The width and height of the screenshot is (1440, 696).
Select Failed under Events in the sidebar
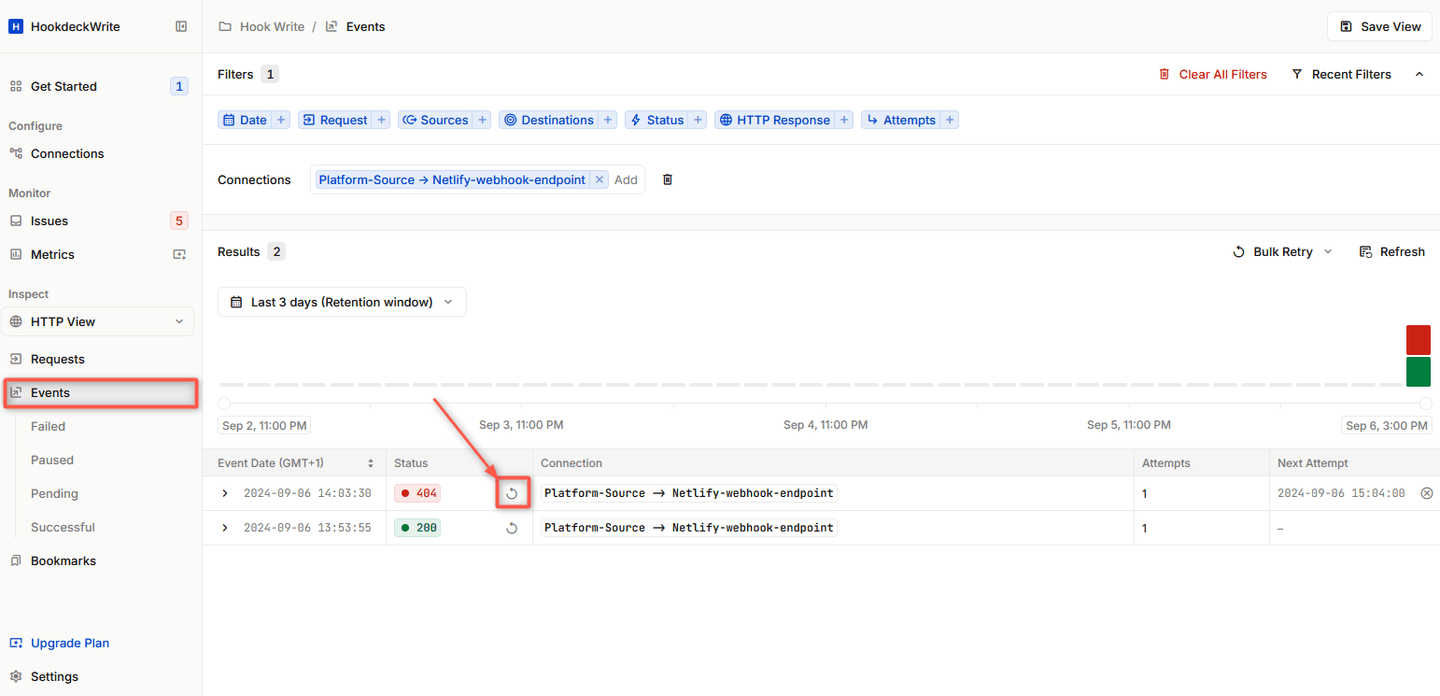tap(47, 425)
